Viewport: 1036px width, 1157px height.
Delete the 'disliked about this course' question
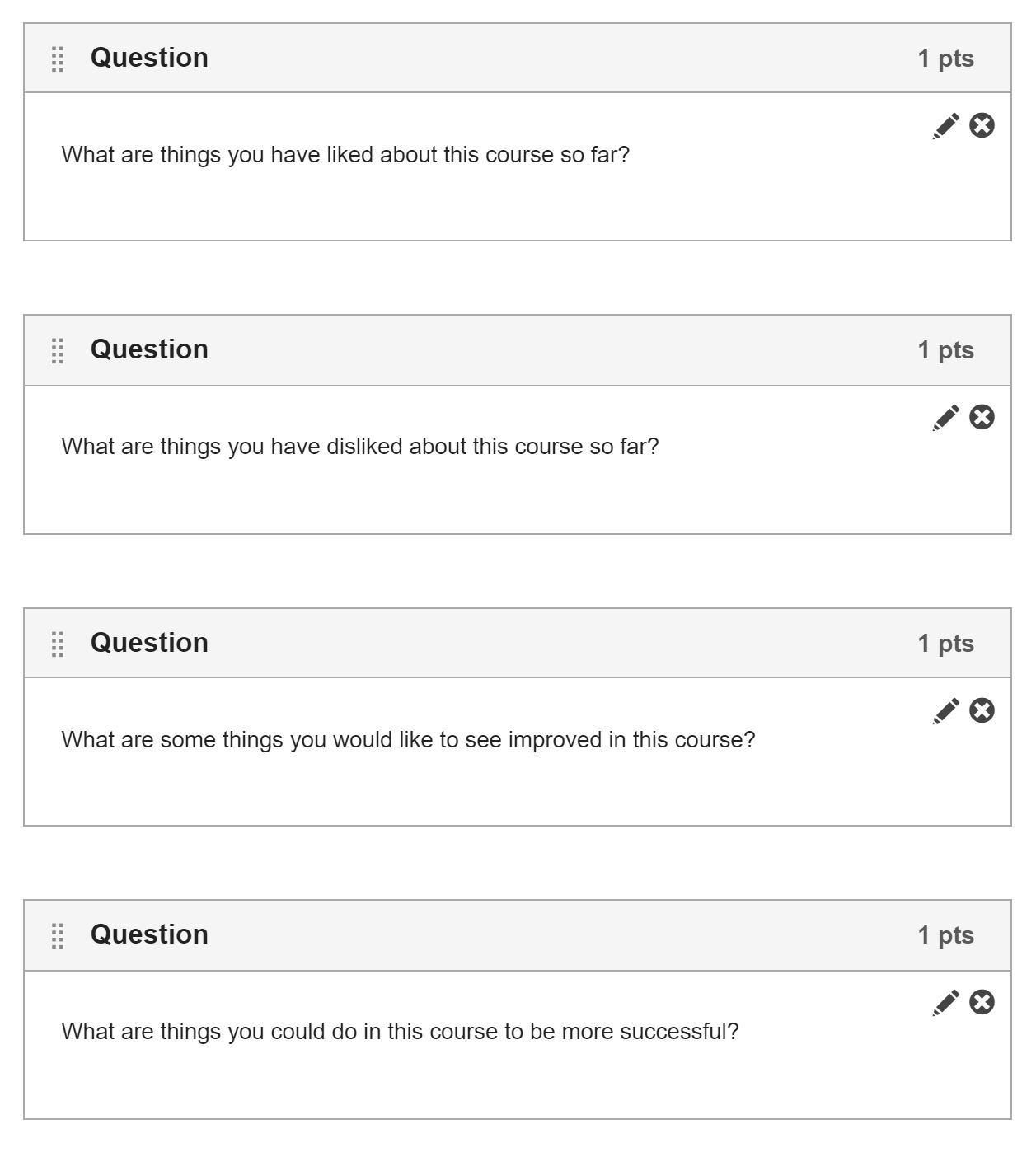coord(982,417)
